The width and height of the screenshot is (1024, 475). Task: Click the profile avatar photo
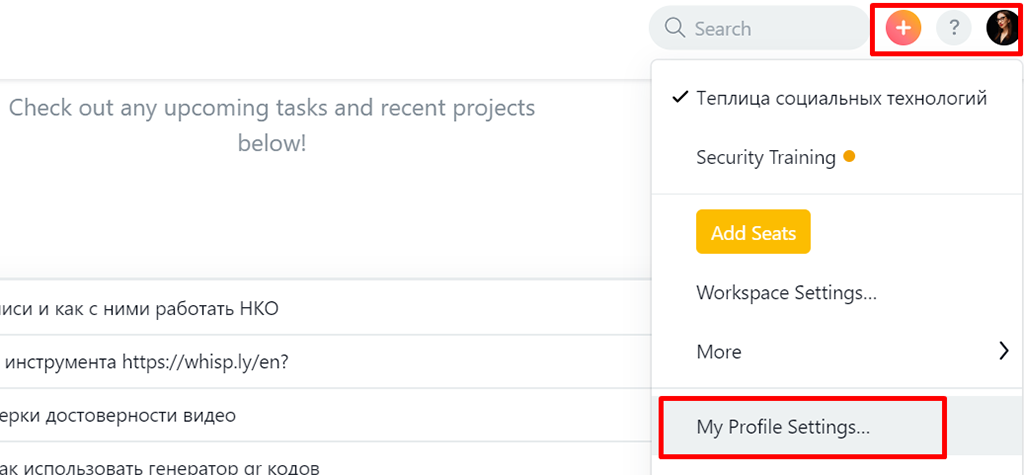coord(1002,28)
